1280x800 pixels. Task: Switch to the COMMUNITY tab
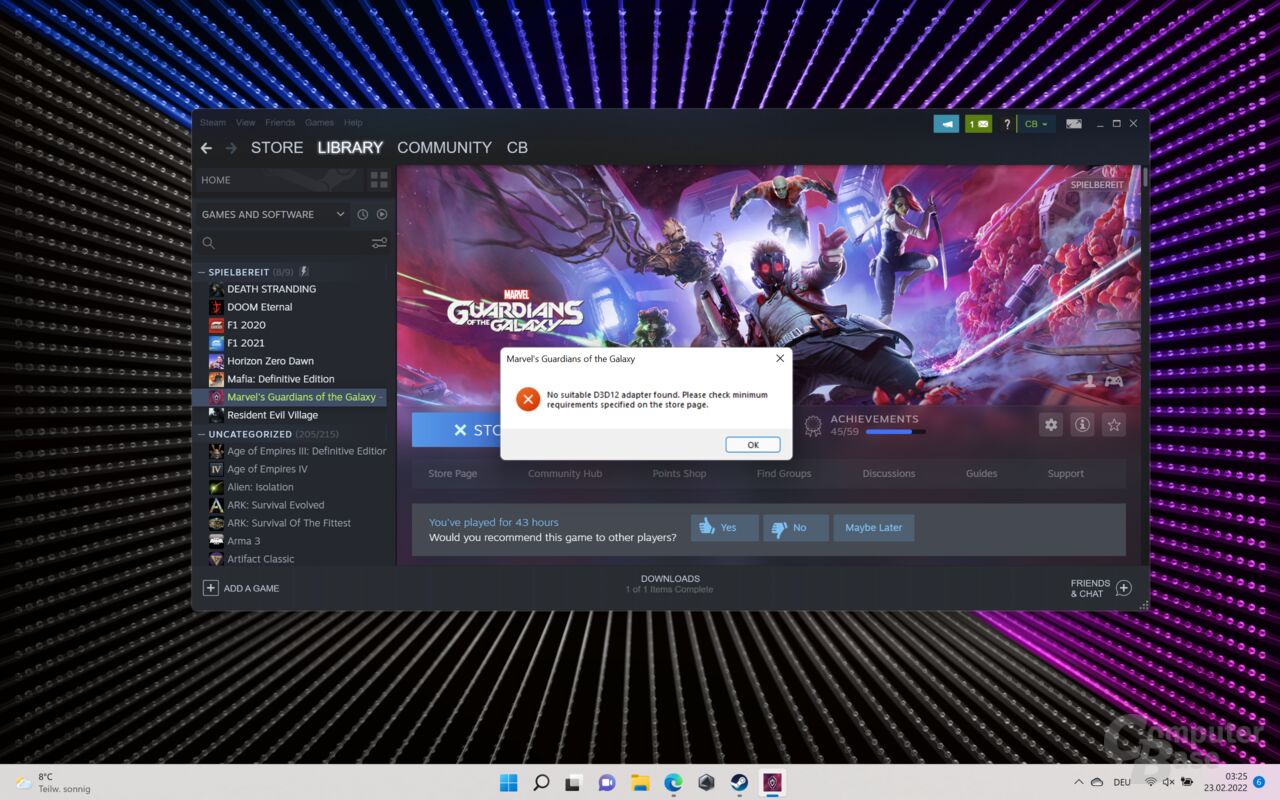pos(444,147)
